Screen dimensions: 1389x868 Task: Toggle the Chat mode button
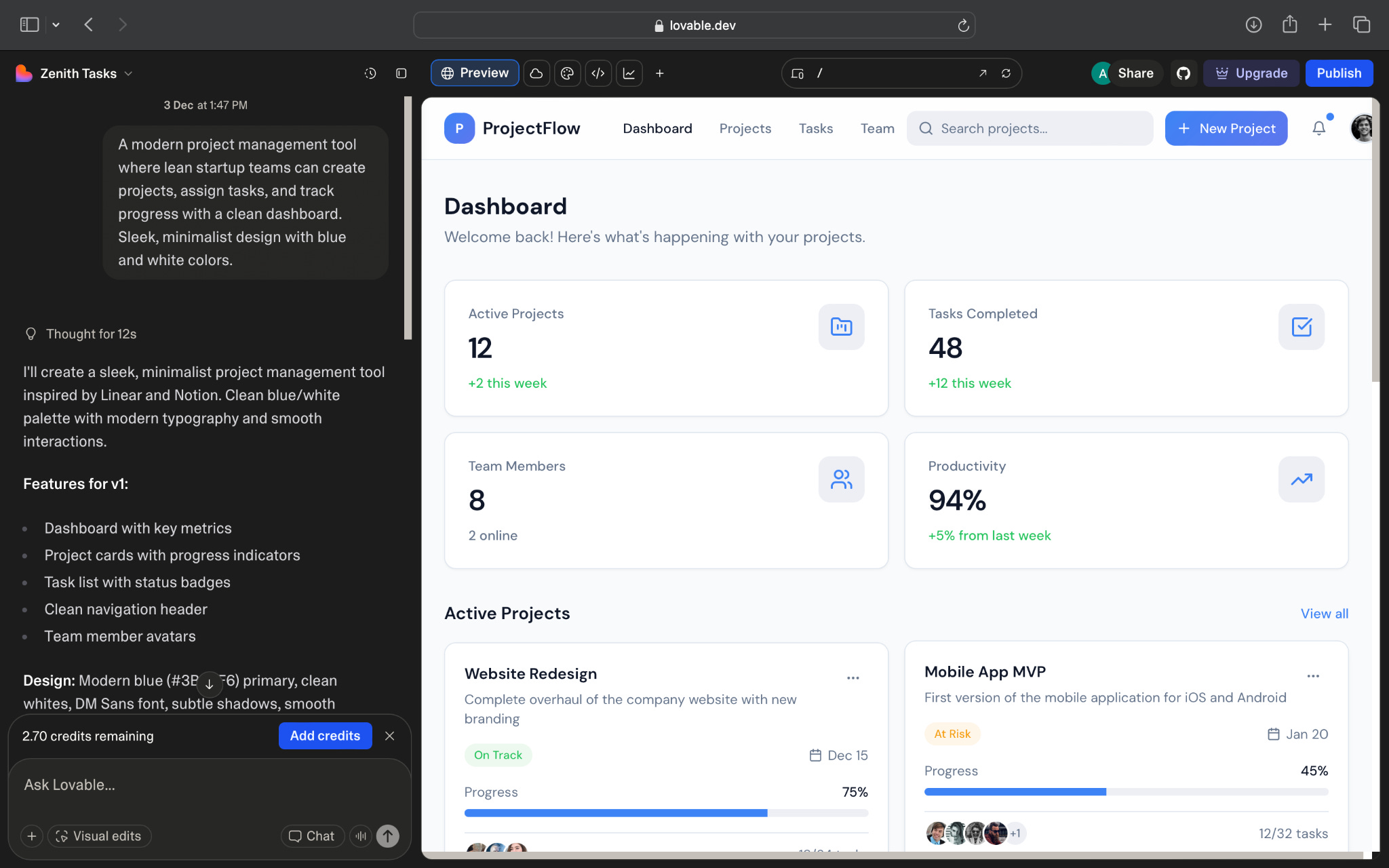(x=312, y=836)
